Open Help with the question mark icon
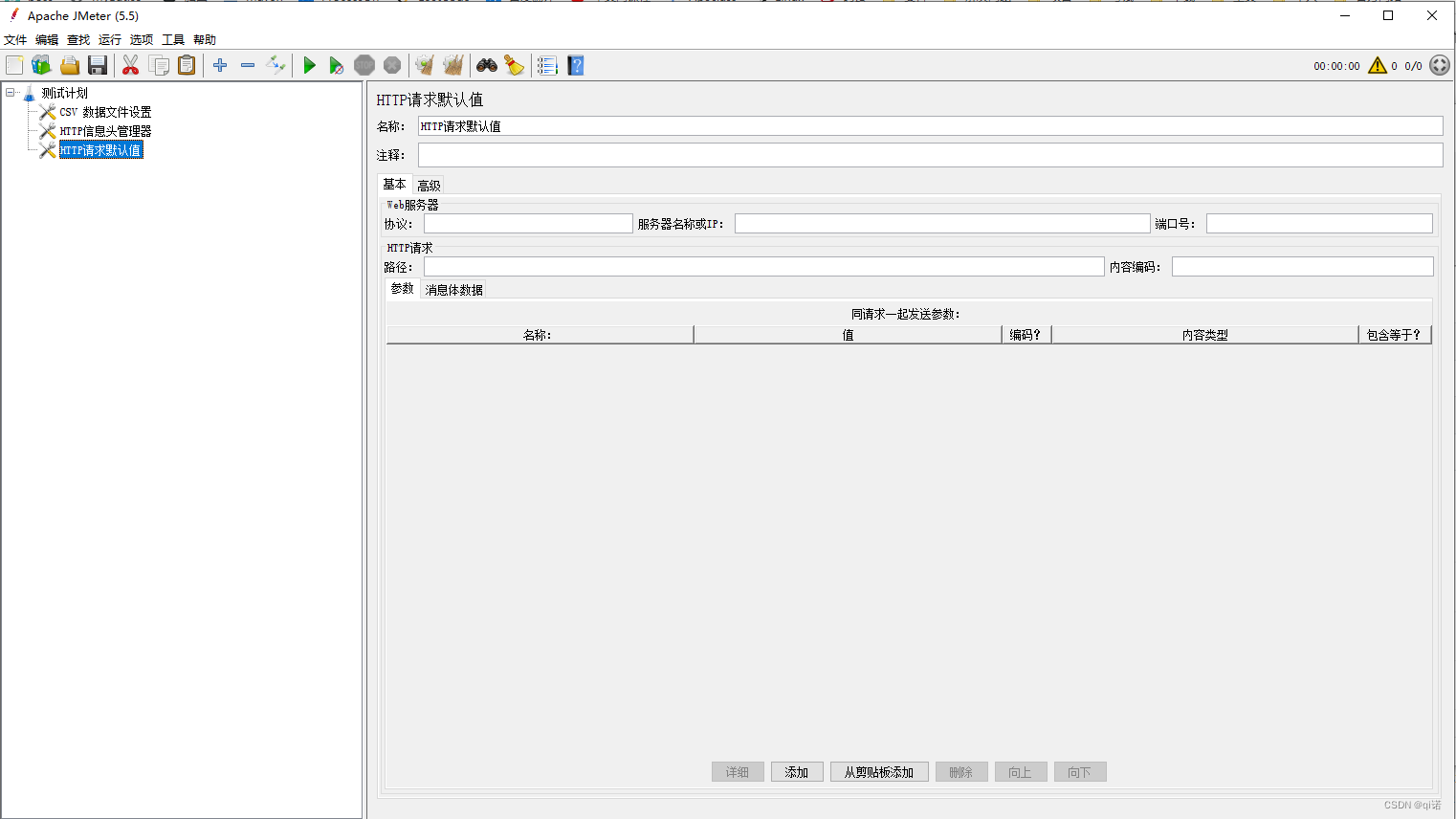 click(x=576, y=65)
